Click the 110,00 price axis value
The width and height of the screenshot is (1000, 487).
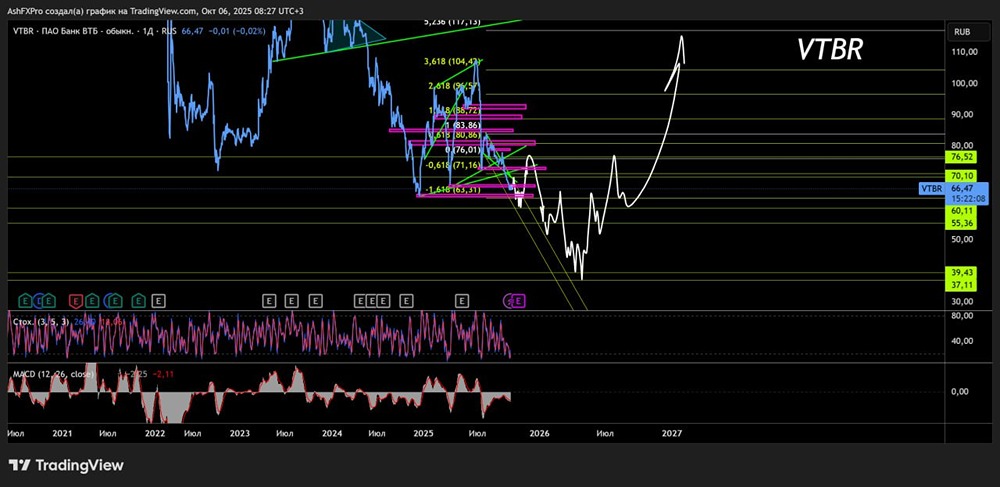click(x=964, y=52)
